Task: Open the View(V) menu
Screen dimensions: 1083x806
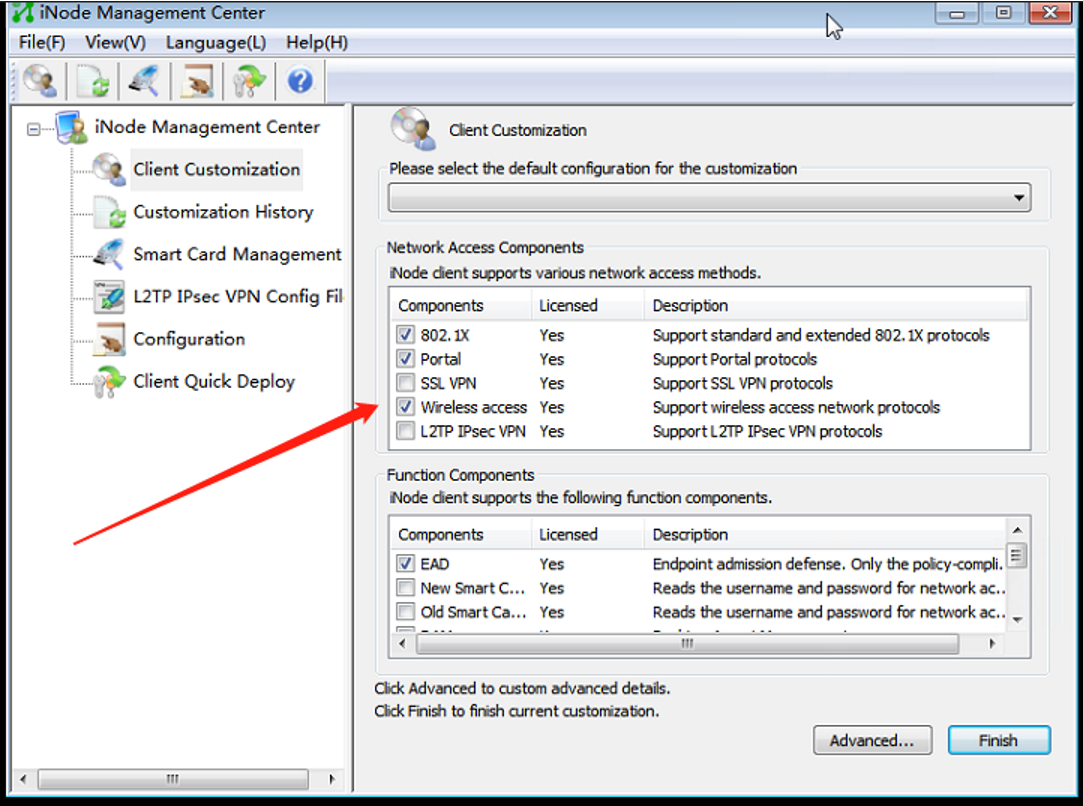Action: tap(115, 42)
